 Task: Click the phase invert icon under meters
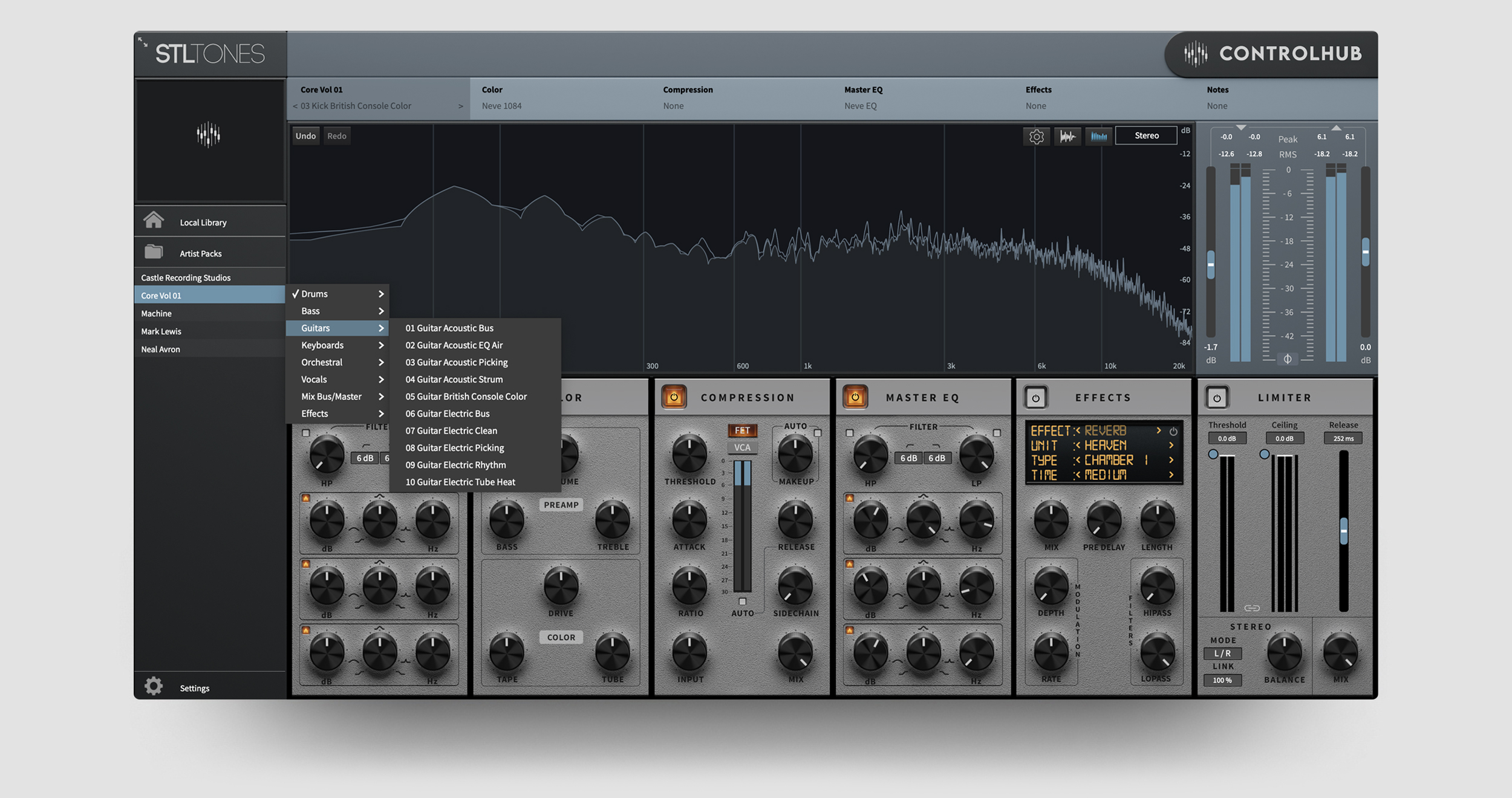click(x=1288, y=359)
